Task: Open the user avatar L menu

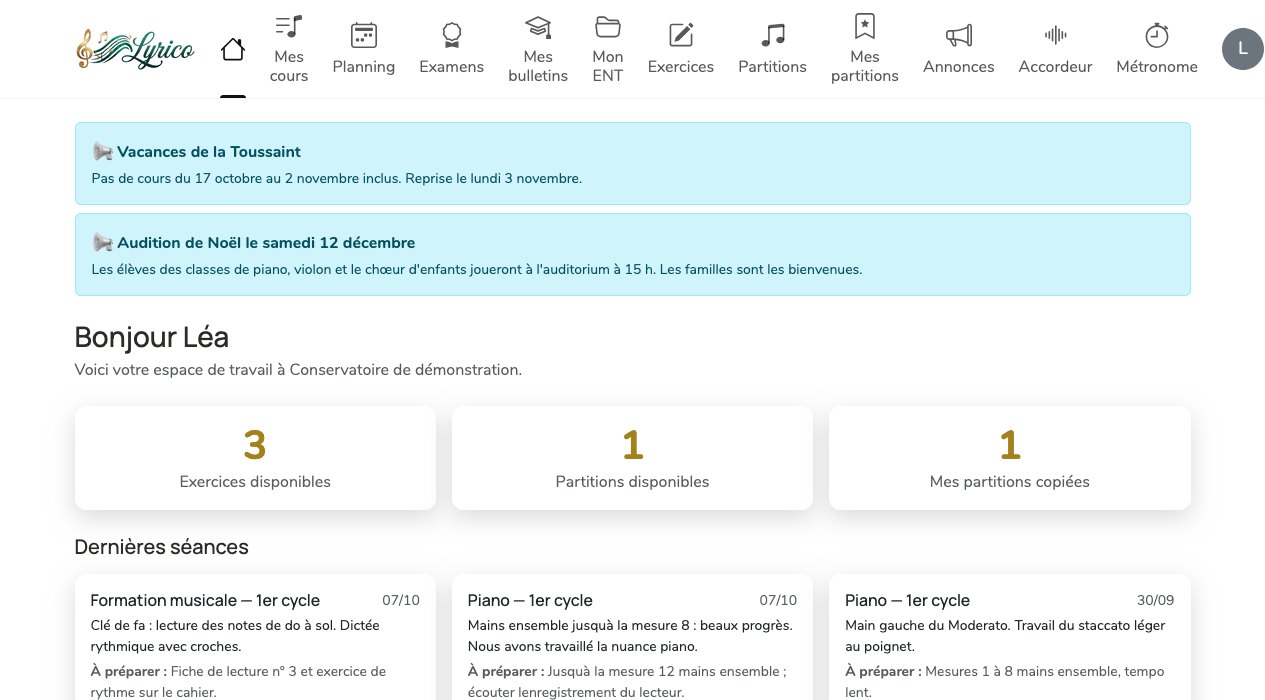Action: tap(1243, 49)
